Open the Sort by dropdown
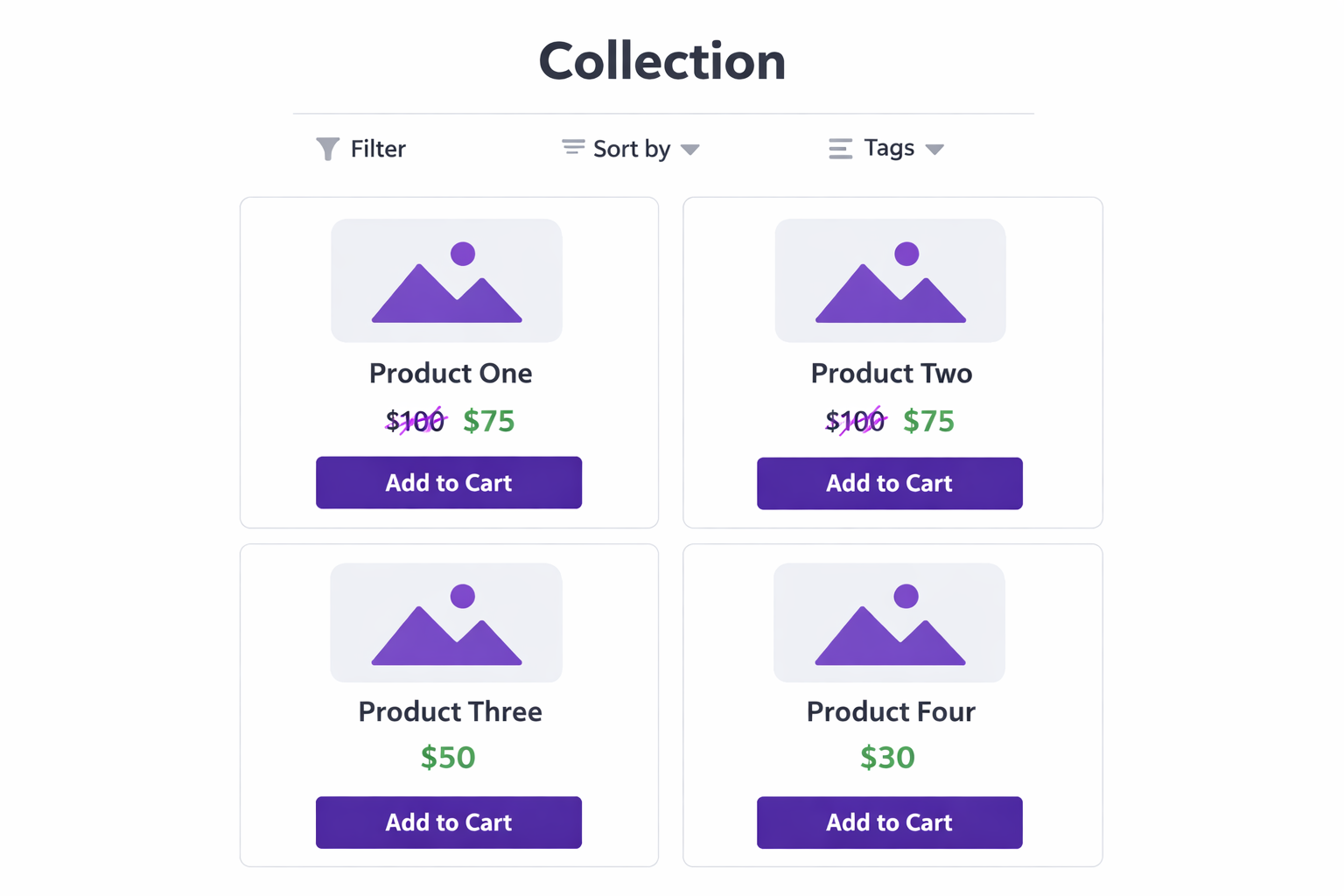This screenshot has width=1344, height=896. click(x=630, y=148)
